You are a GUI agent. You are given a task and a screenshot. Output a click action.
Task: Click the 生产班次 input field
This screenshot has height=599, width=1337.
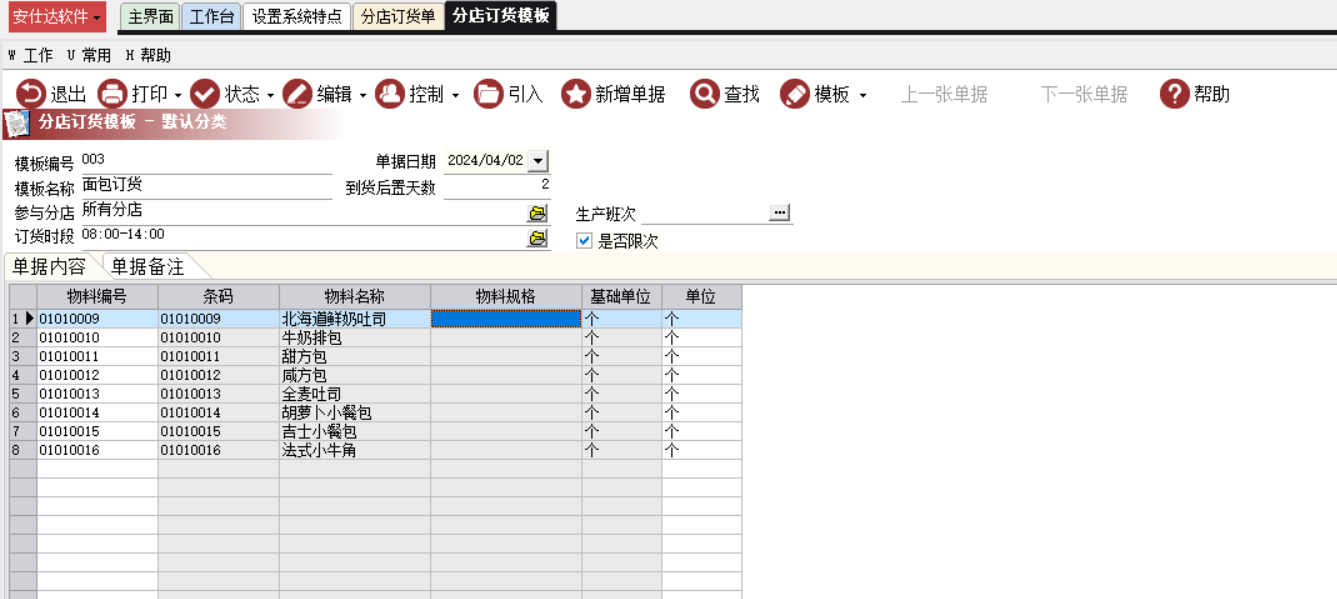704,213
